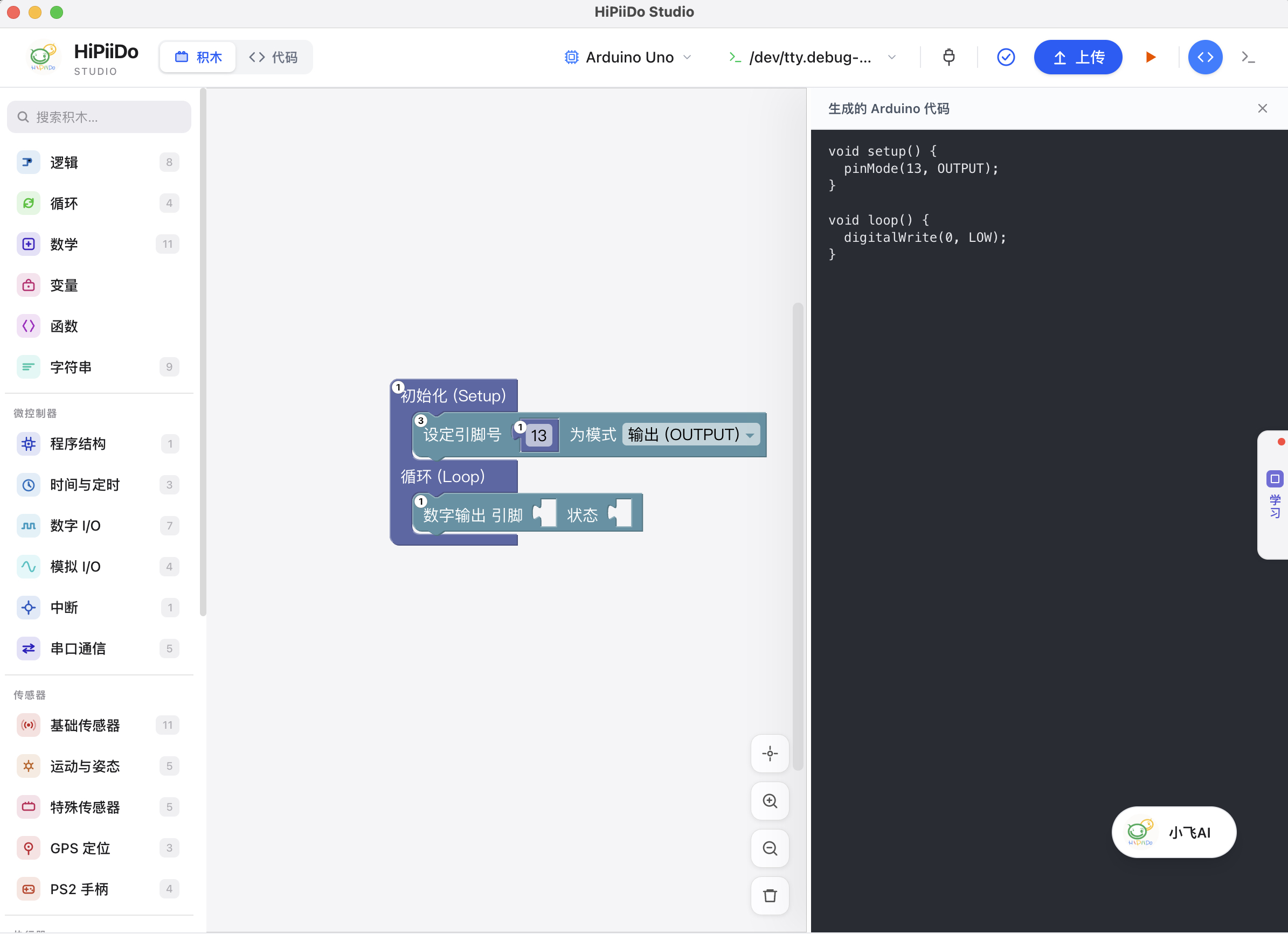This screenshot has height=934, width=1288.
Task: Click the block palette scrollbar
Action: click(x=203, y=352)
